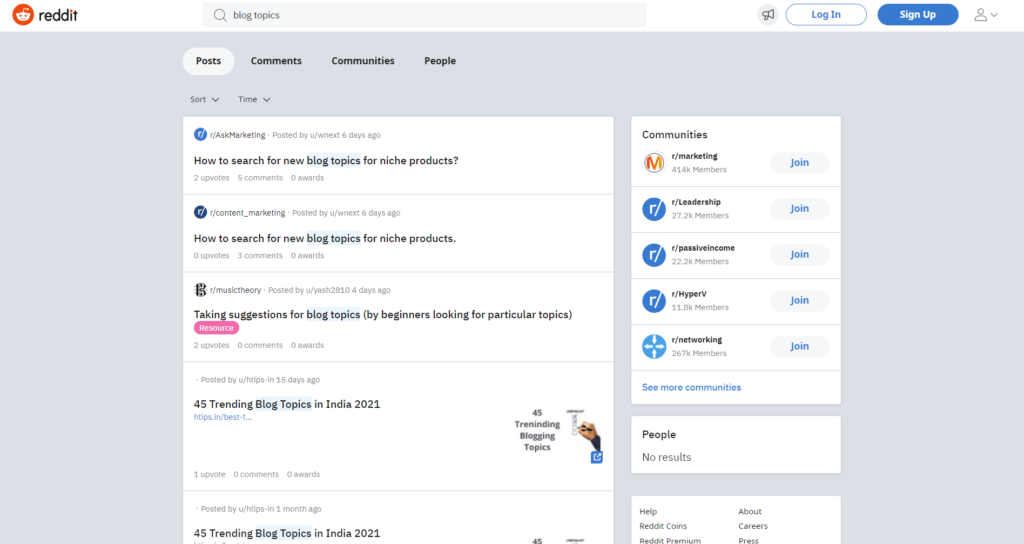Image resolution: width=1024 pixels, height=544 pixels.
Task: Expand the Sort dropdown
Action: coord(204,99)
